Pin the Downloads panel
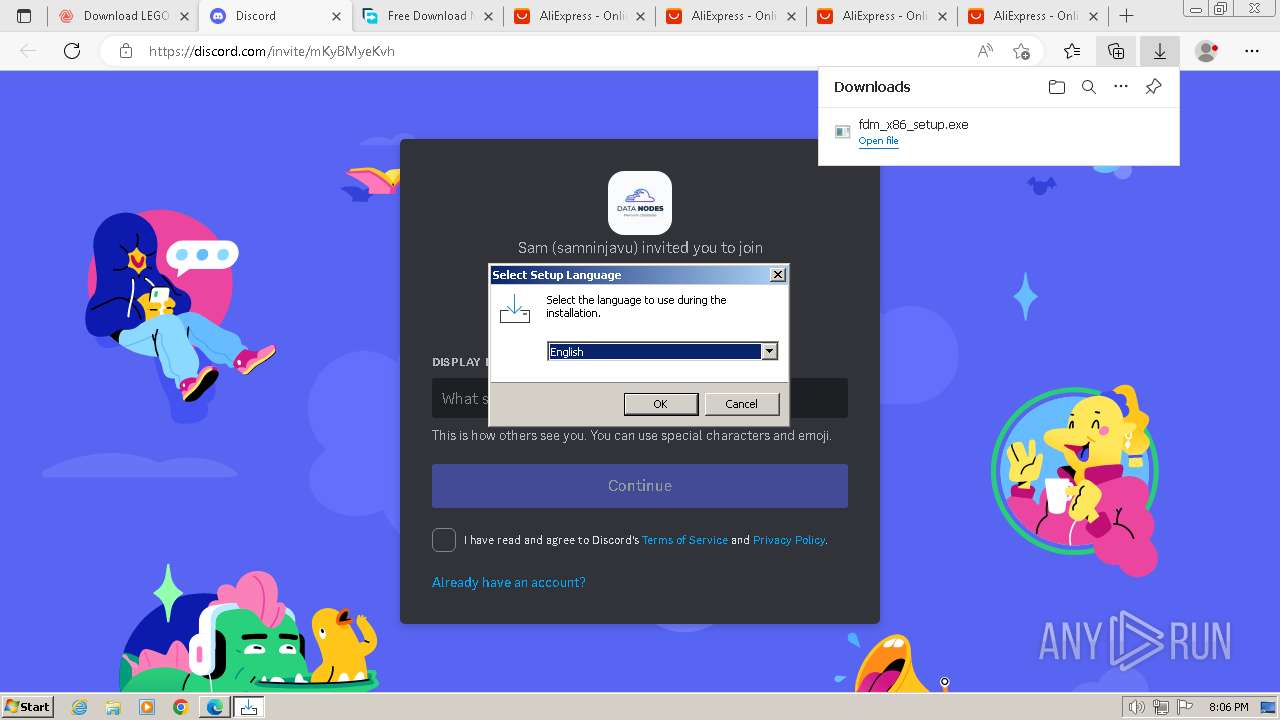Viewport: 1280px width, 720px height. click(1153, 87)
